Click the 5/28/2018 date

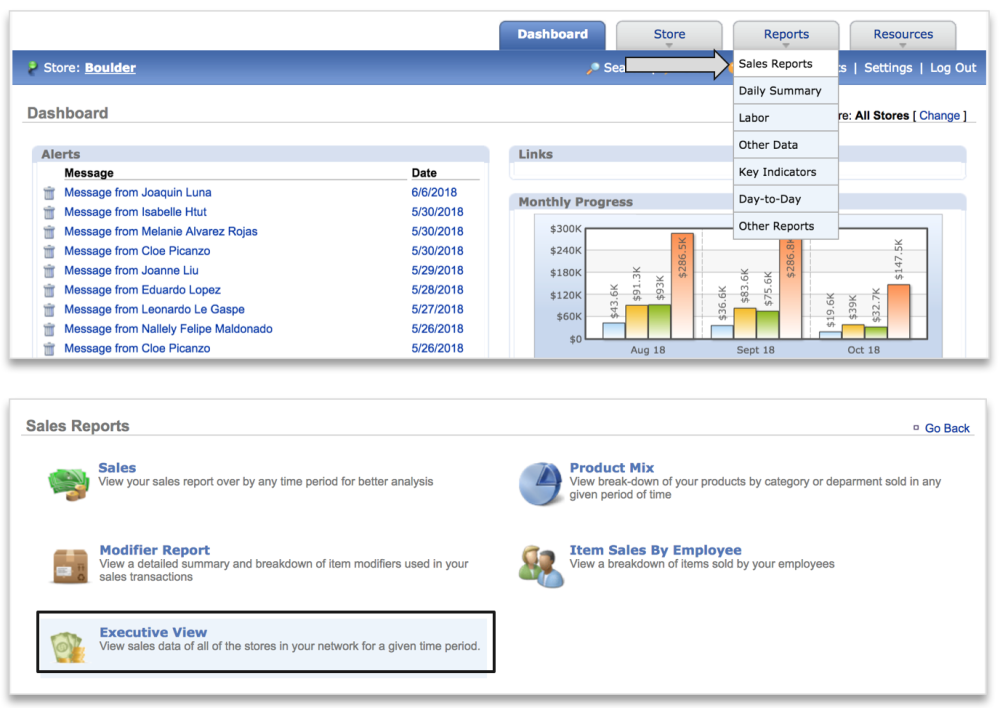point(437,290)
